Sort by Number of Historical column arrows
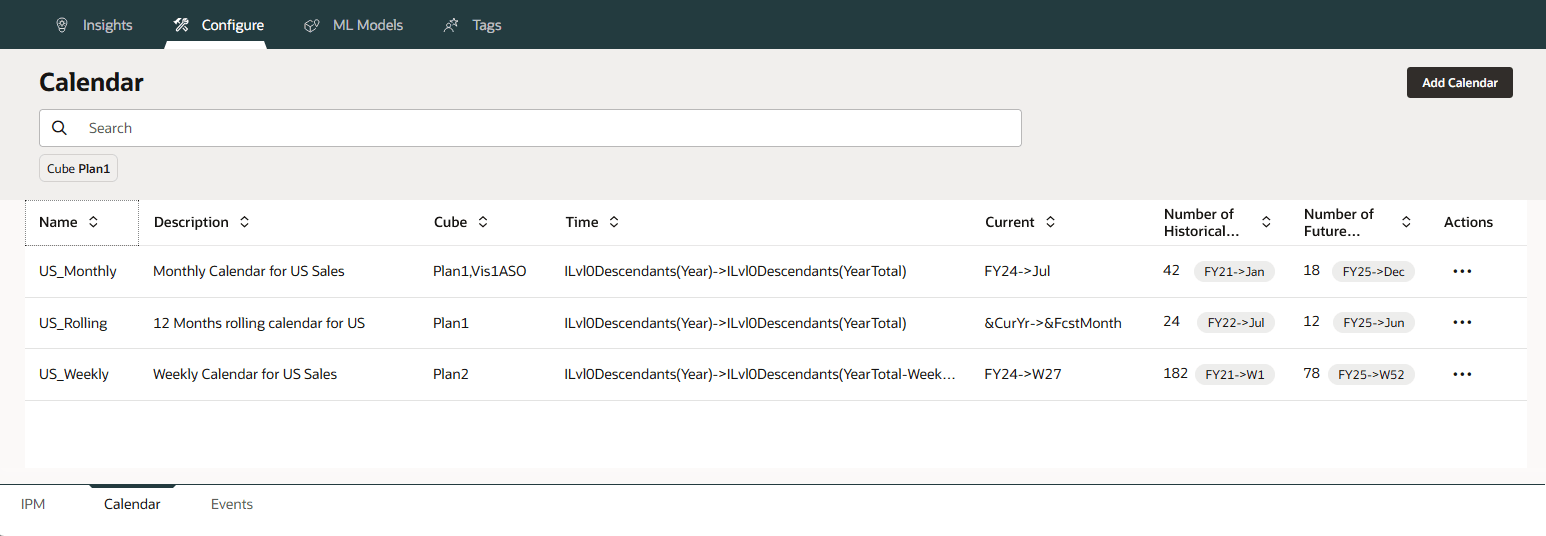1546x536 pixels. (1266, 222)
